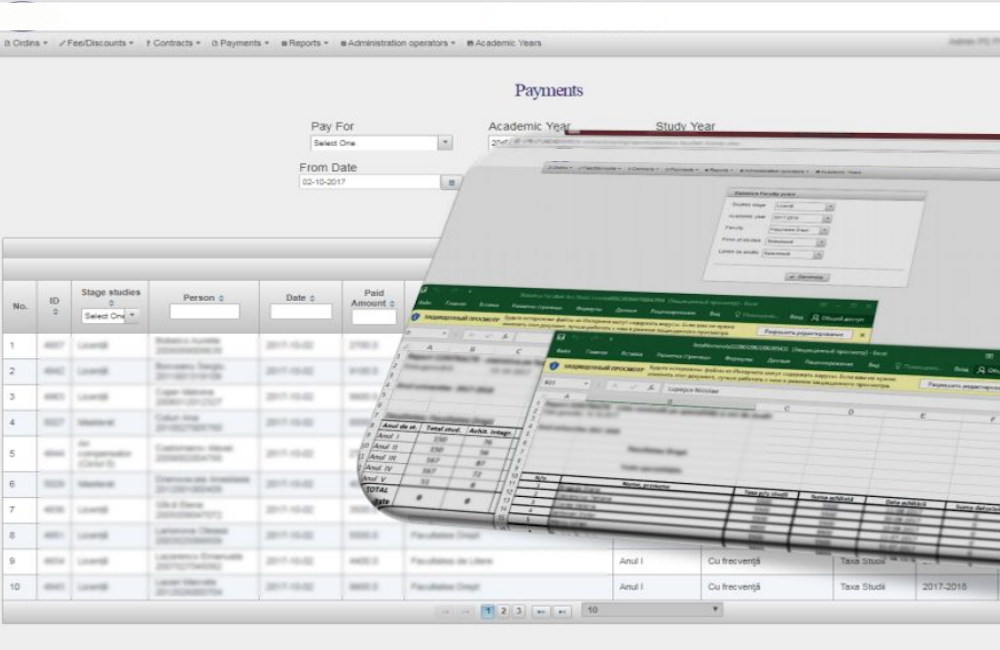This screenshot has width=1000, height=650.
Task: Open Studies stage dropdown in the statistics dialog
Action: (x=804, y=206)
